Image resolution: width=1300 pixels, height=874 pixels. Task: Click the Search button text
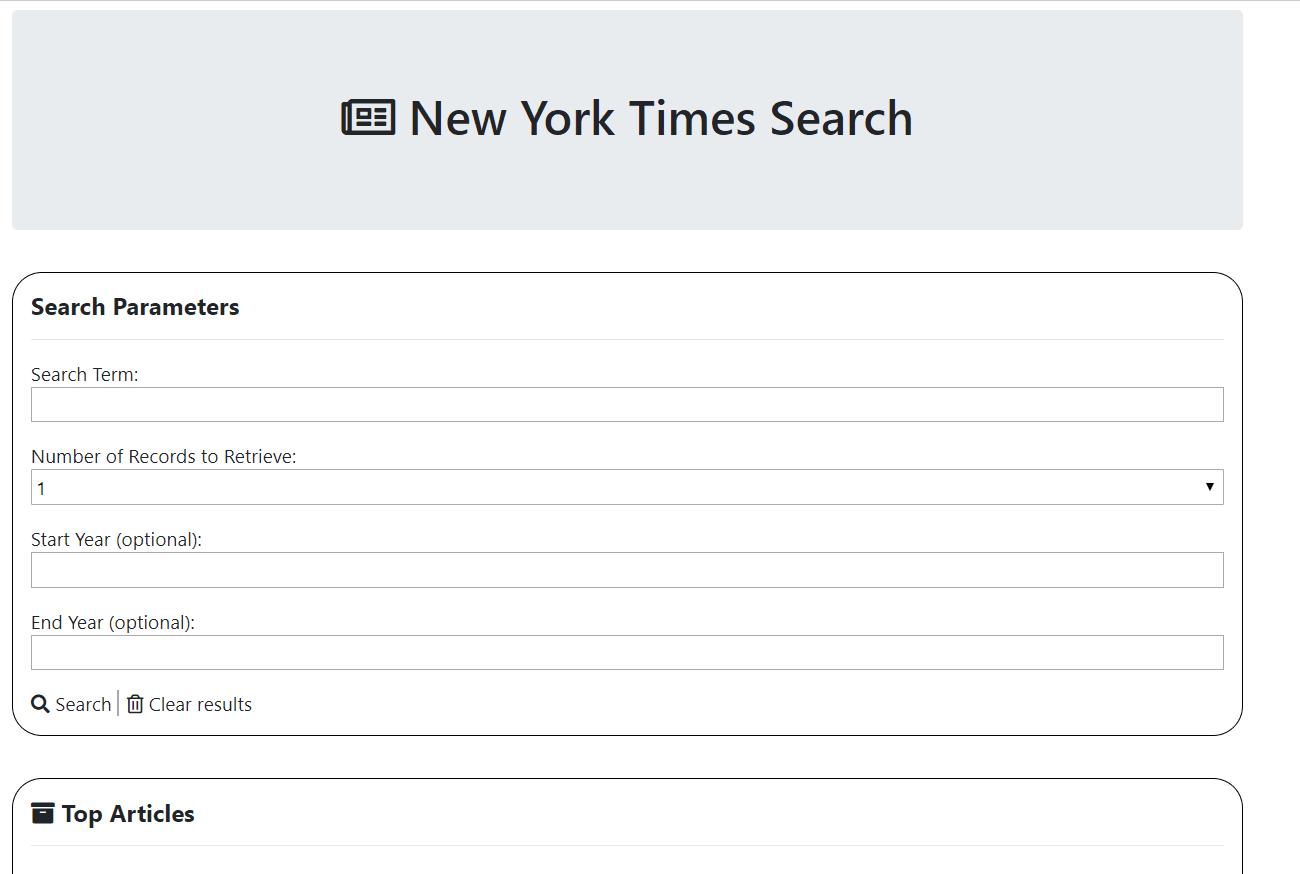[x=83, y=704]
